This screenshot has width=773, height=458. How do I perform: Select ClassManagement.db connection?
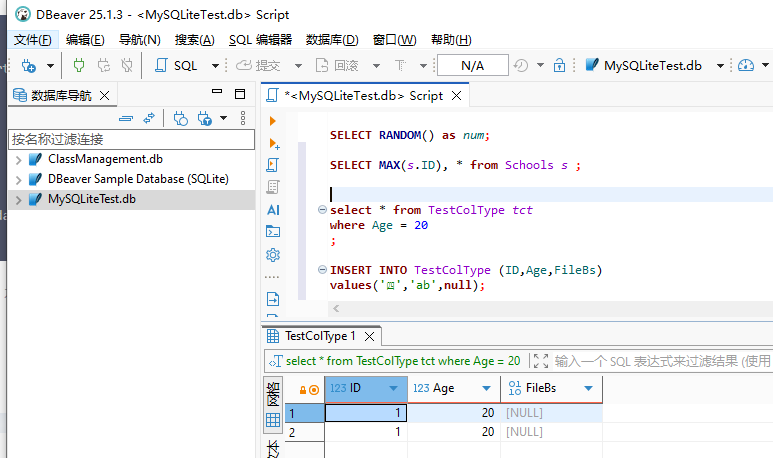105,159
